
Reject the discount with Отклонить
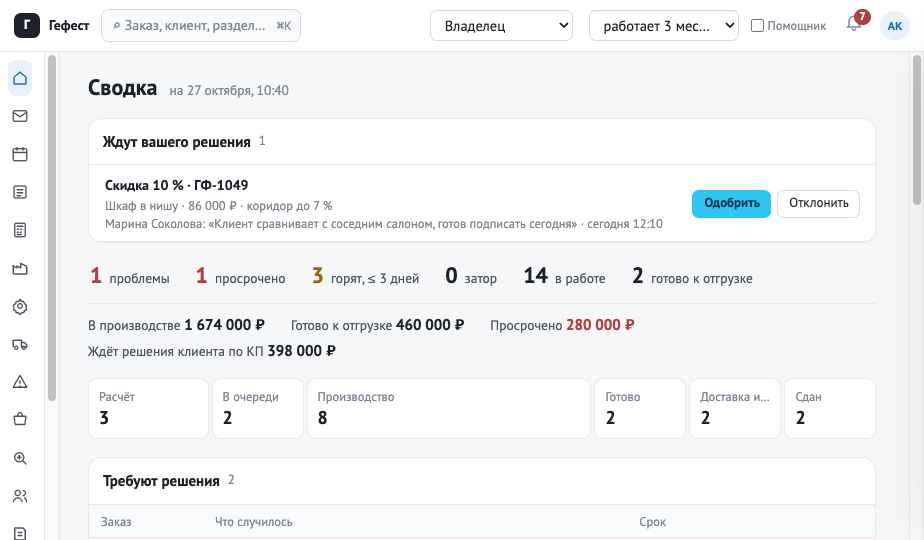pyautogui.click(x=819, y=203)
